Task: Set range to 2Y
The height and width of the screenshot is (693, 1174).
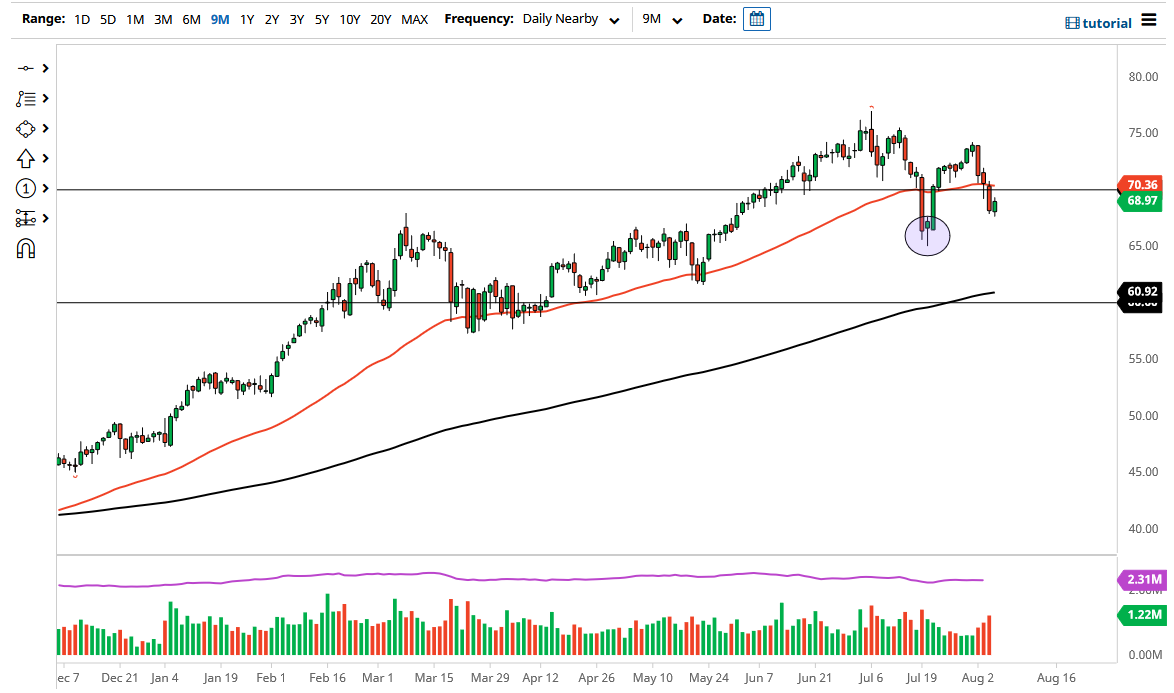Action: click(272, 19)
